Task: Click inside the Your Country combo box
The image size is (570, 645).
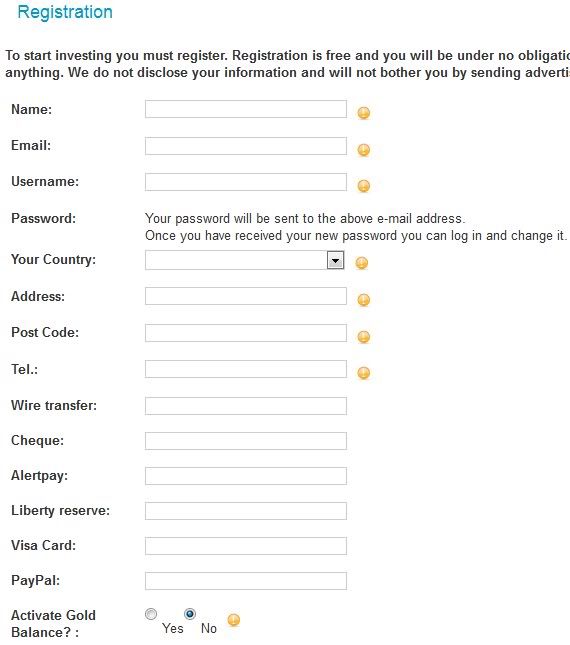Action: tap(245, 261)
